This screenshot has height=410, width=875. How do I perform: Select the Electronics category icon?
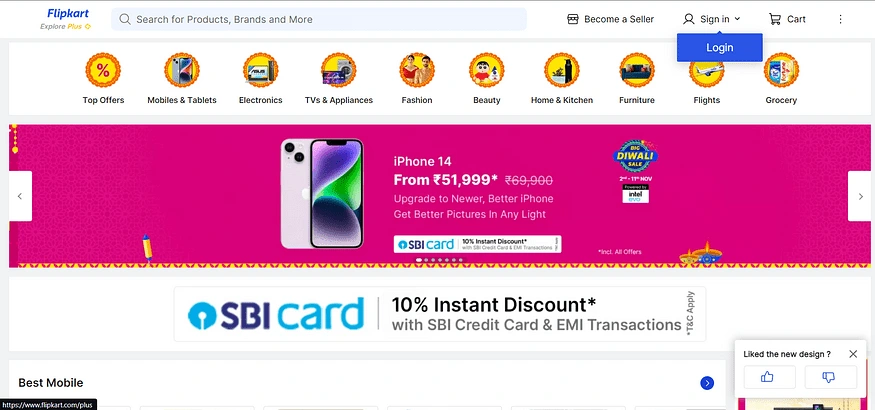click(x=261, y=70)
